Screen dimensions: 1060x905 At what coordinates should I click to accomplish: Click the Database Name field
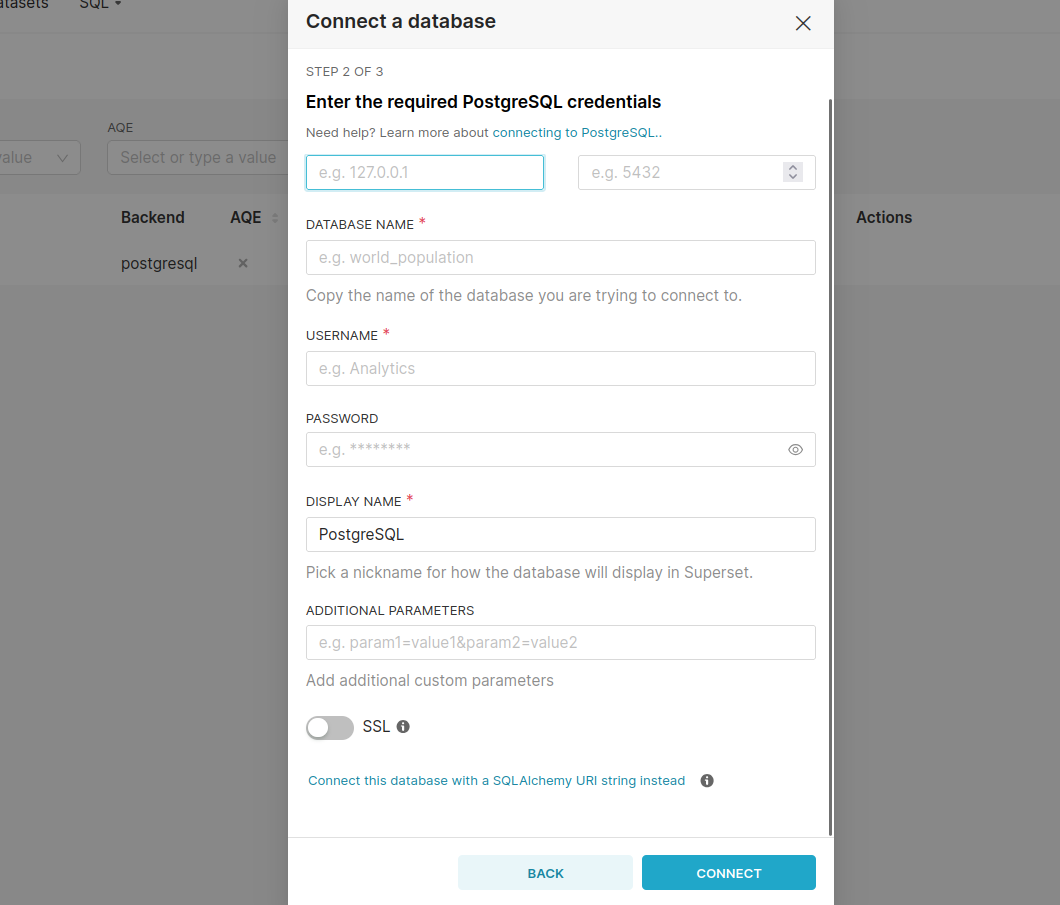560,257
